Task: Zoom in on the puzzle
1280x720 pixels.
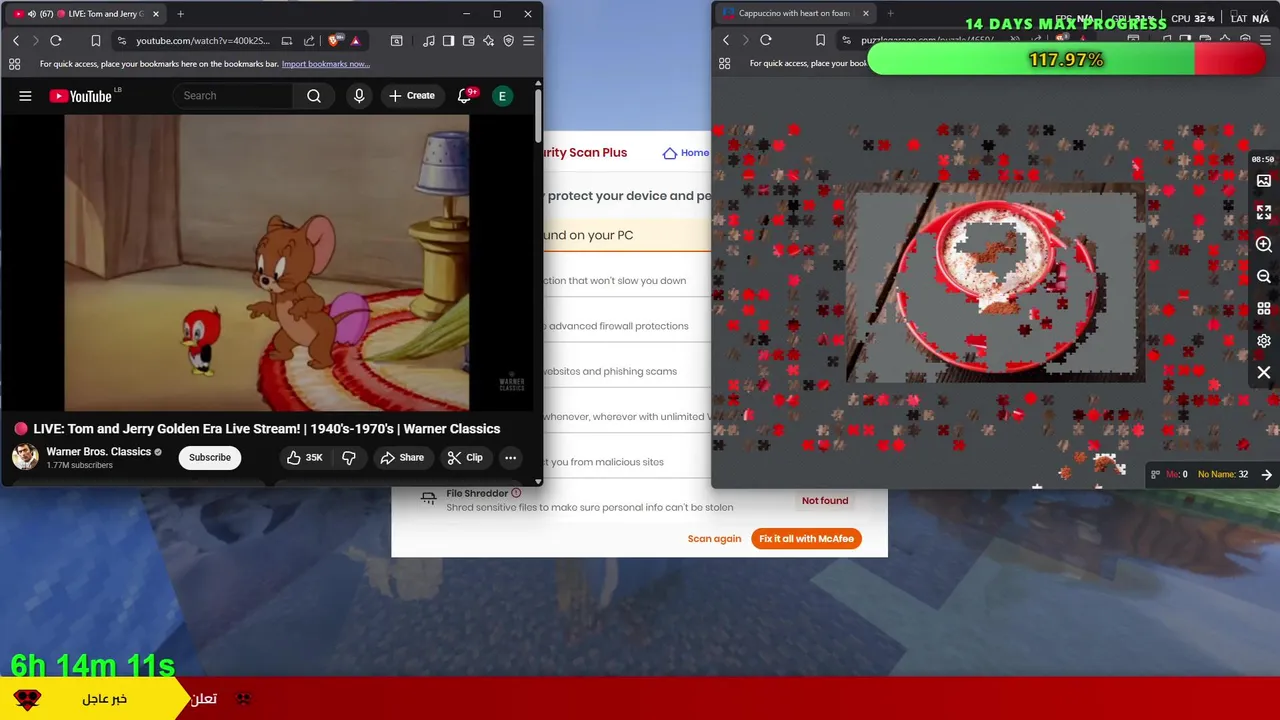Action: click(x=1264, y=245)
